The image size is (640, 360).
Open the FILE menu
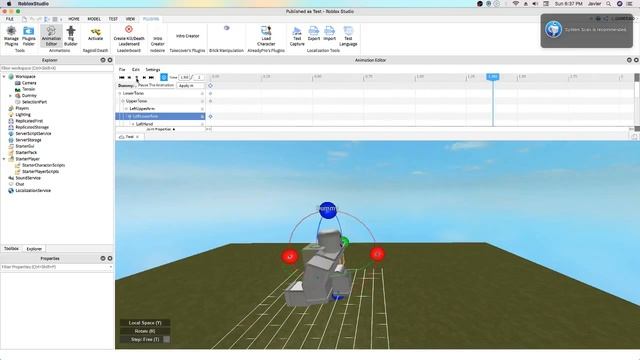pos(9,19)
